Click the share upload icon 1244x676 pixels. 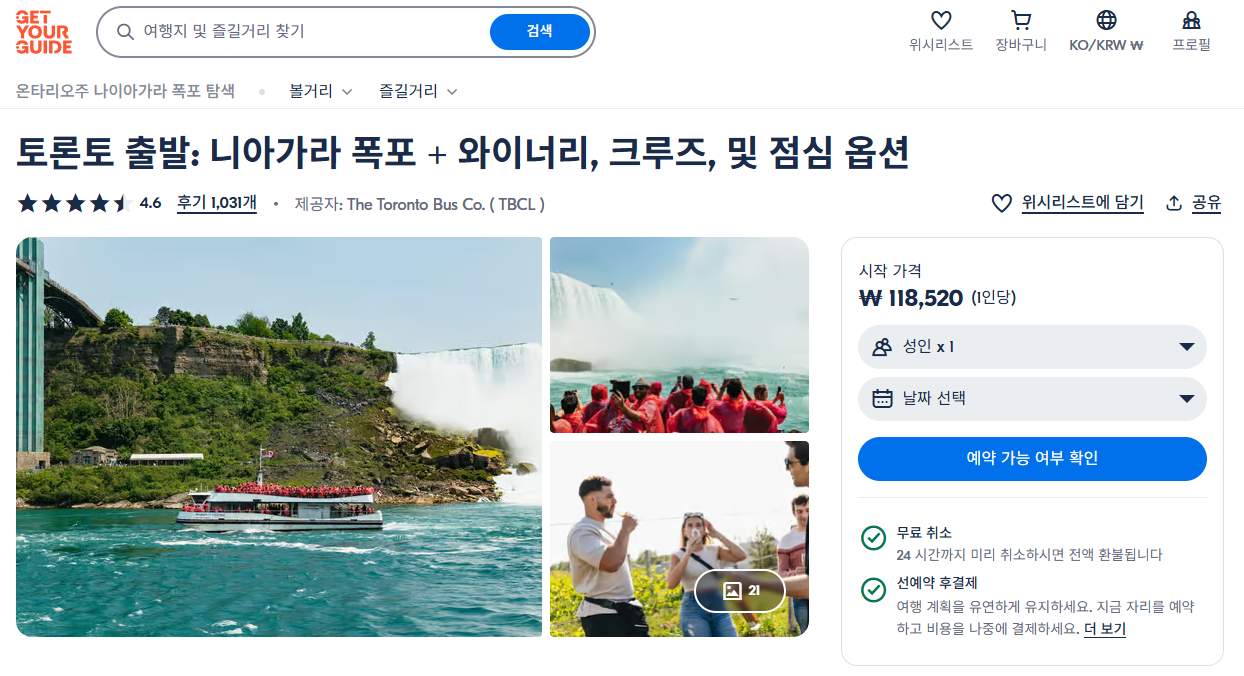(x=1174, y=203)
